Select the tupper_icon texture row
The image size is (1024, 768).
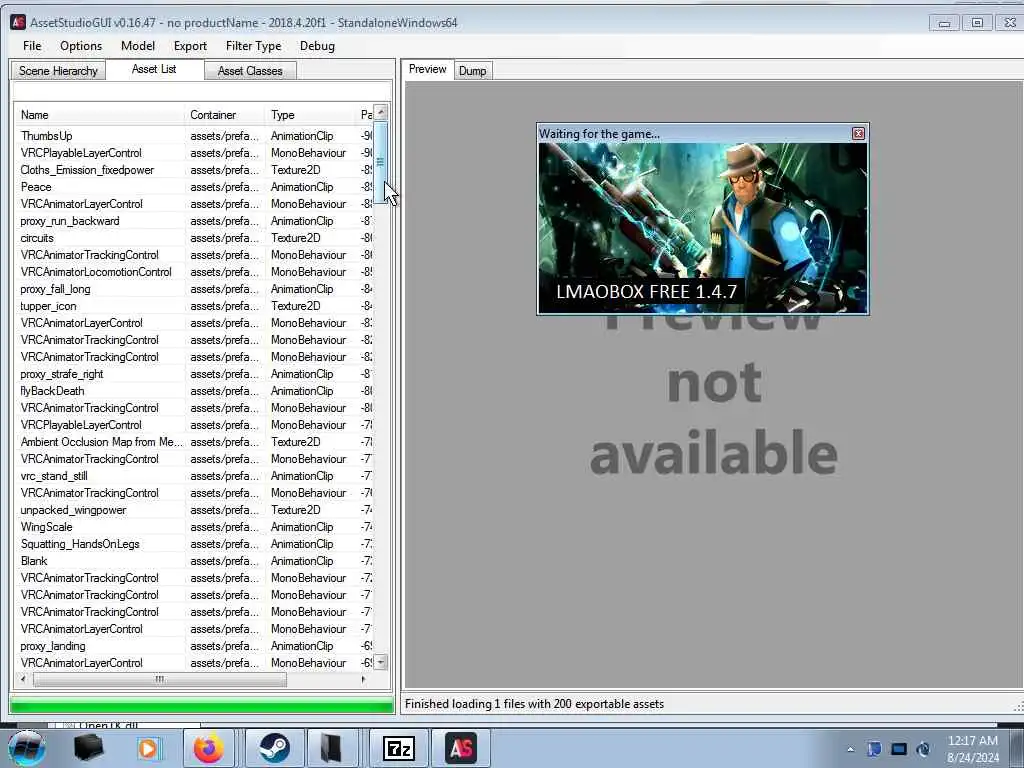(194, 306)
